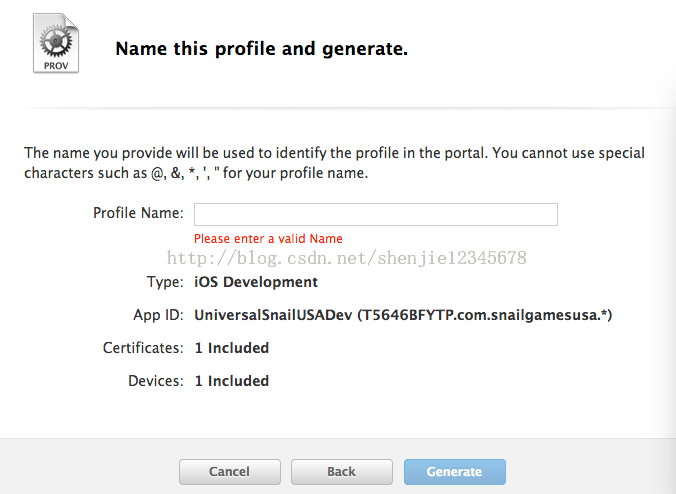Click the UniversalSnailUSADev App ID value

tap(403, 315)
